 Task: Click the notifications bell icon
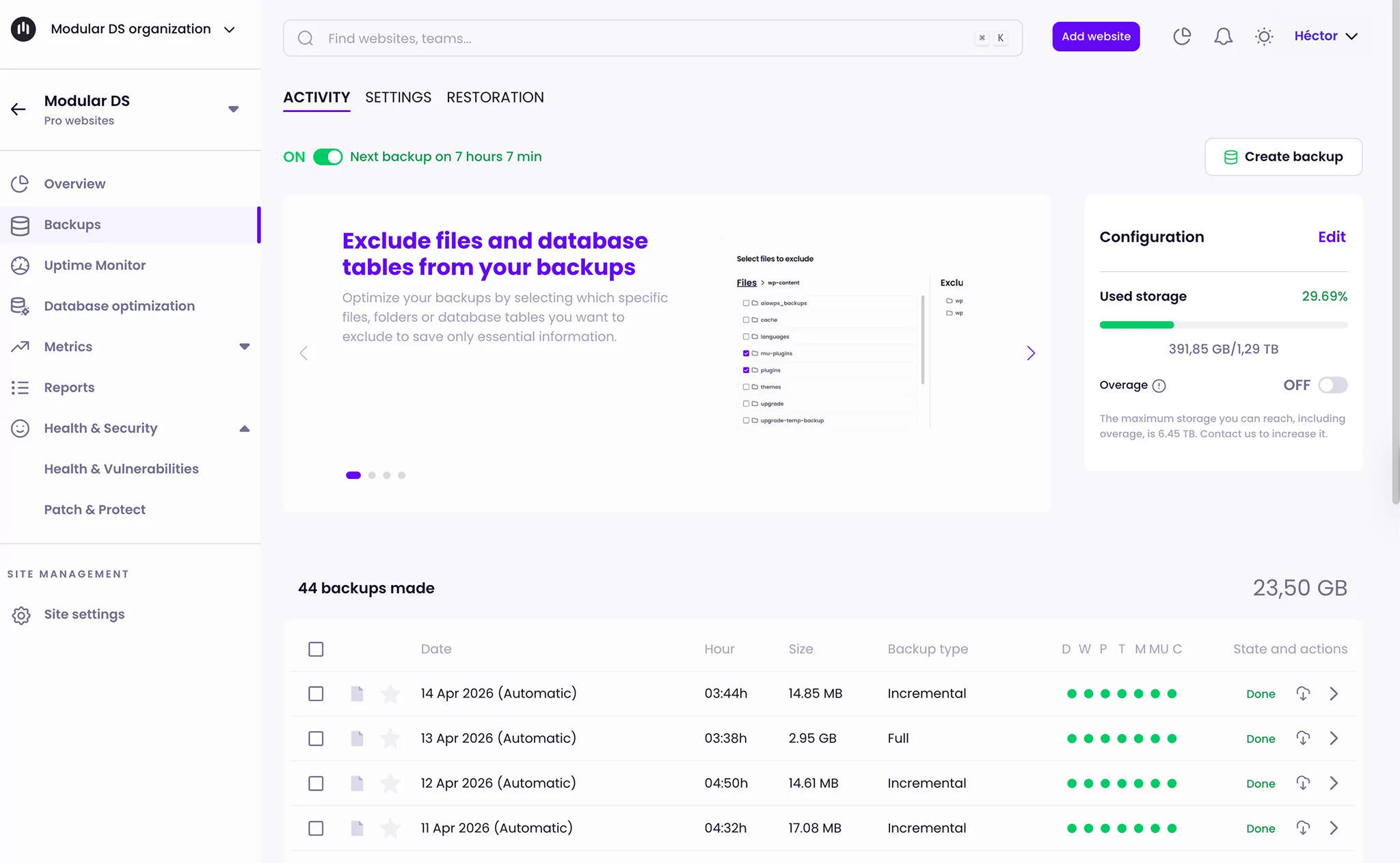[1223, 36]
